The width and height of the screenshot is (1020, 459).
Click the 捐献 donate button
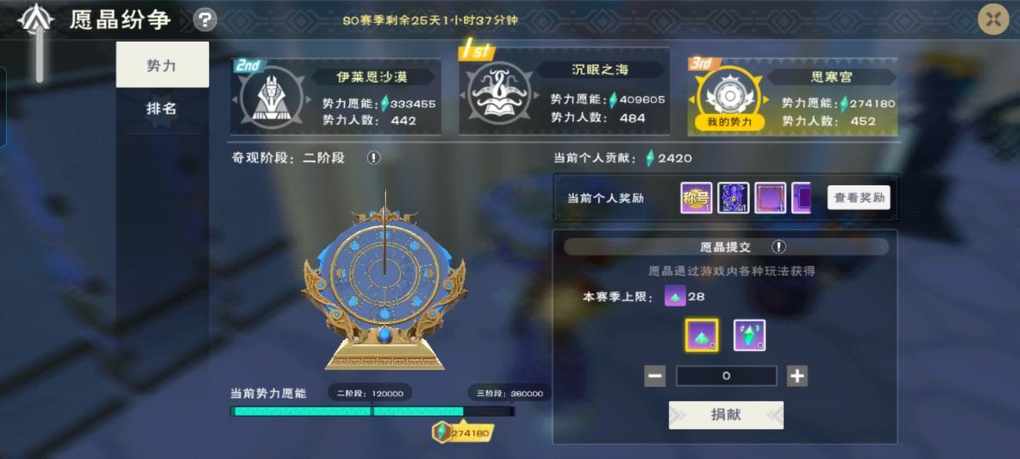726,415
